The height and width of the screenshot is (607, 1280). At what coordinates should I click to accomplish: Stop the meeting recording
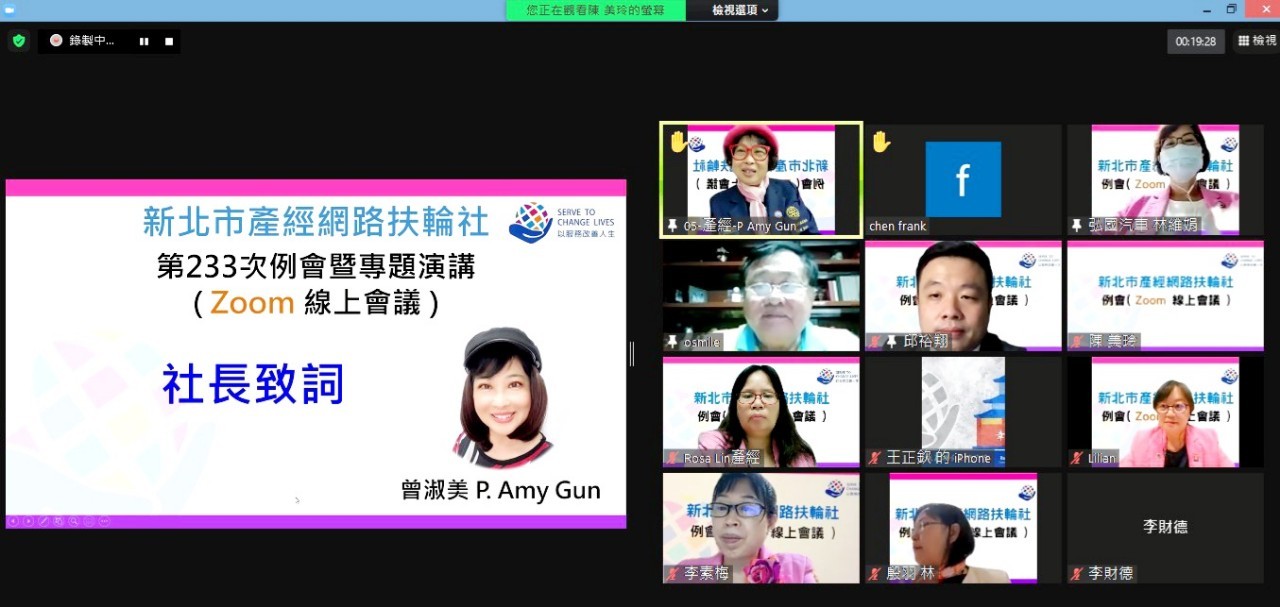pyautogui.click(x=169, y=41)
